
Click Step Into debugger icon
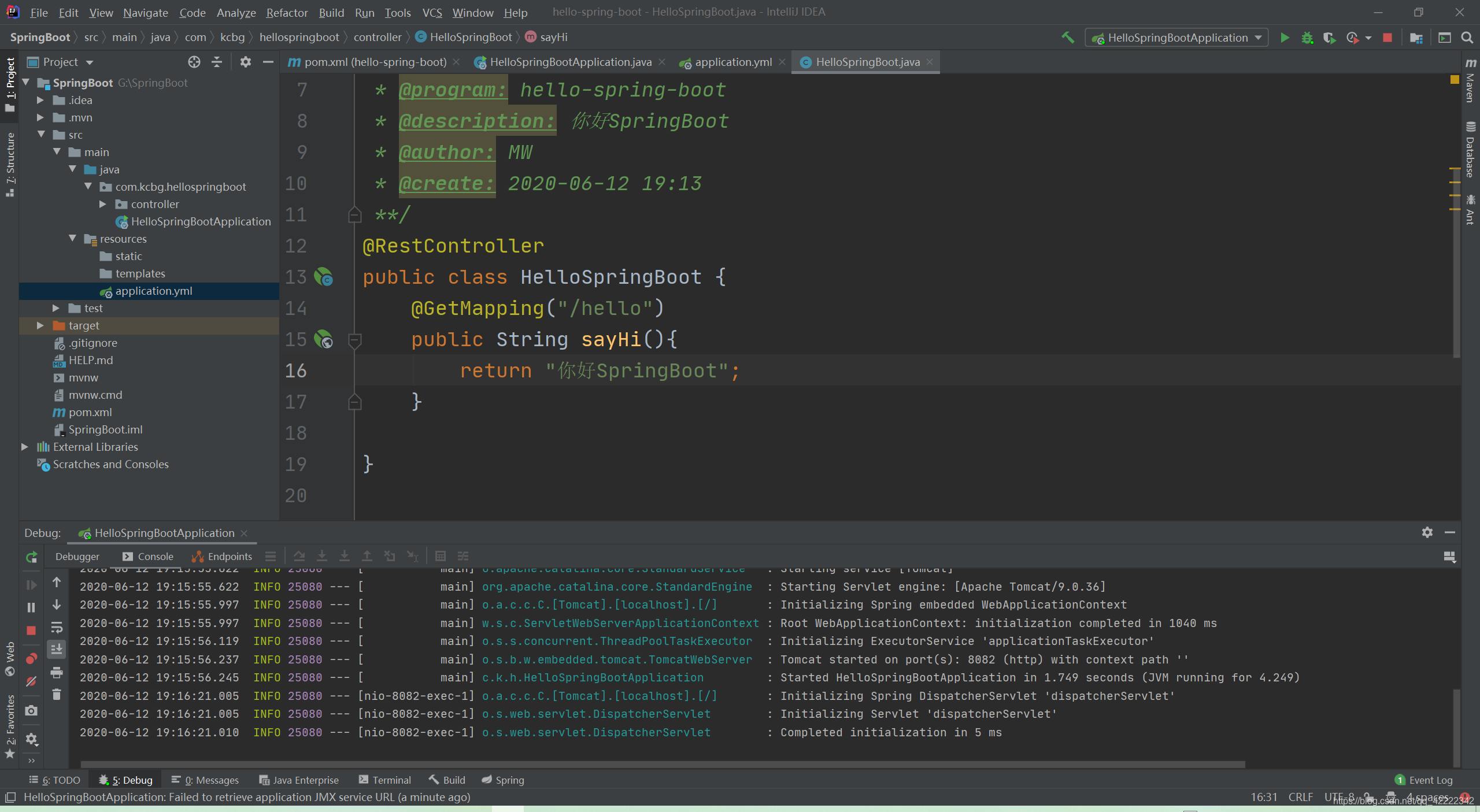click(x=322, y=556)
